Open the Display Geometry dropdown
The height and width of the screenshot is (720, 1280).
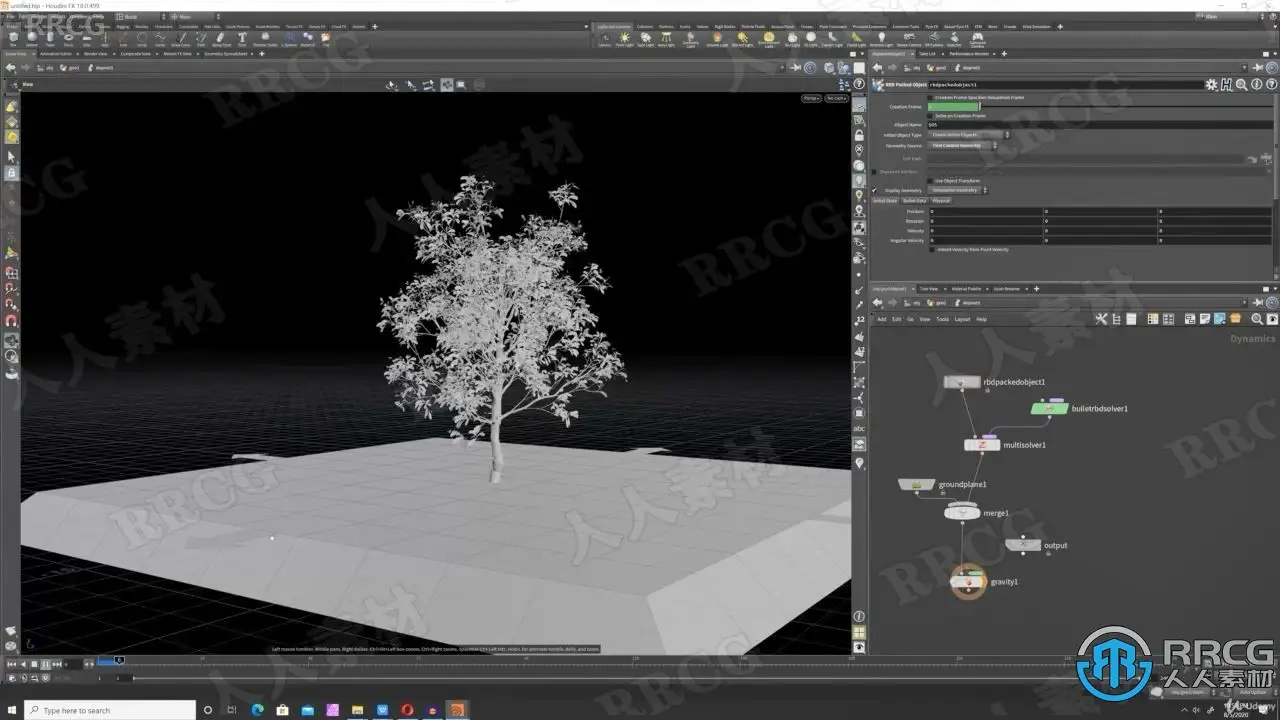click(x=958, y=190)
